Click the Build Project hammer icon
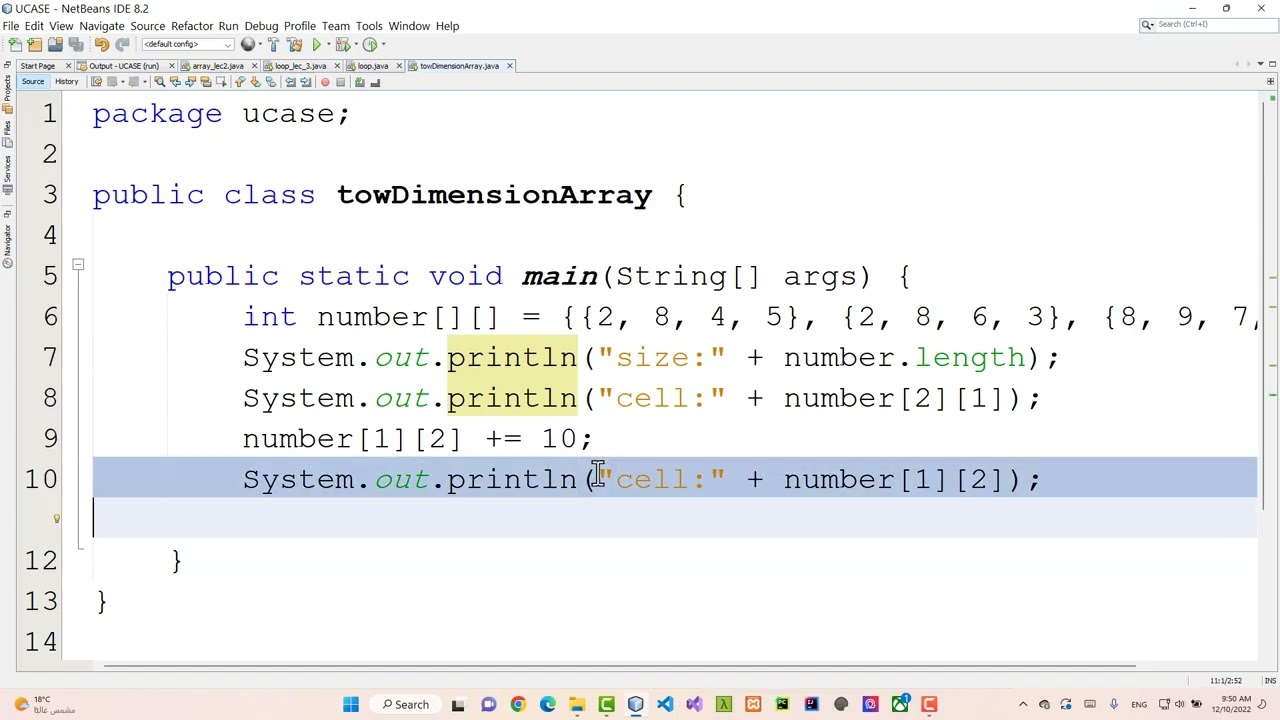The image size is (1280, 720). 273,44
